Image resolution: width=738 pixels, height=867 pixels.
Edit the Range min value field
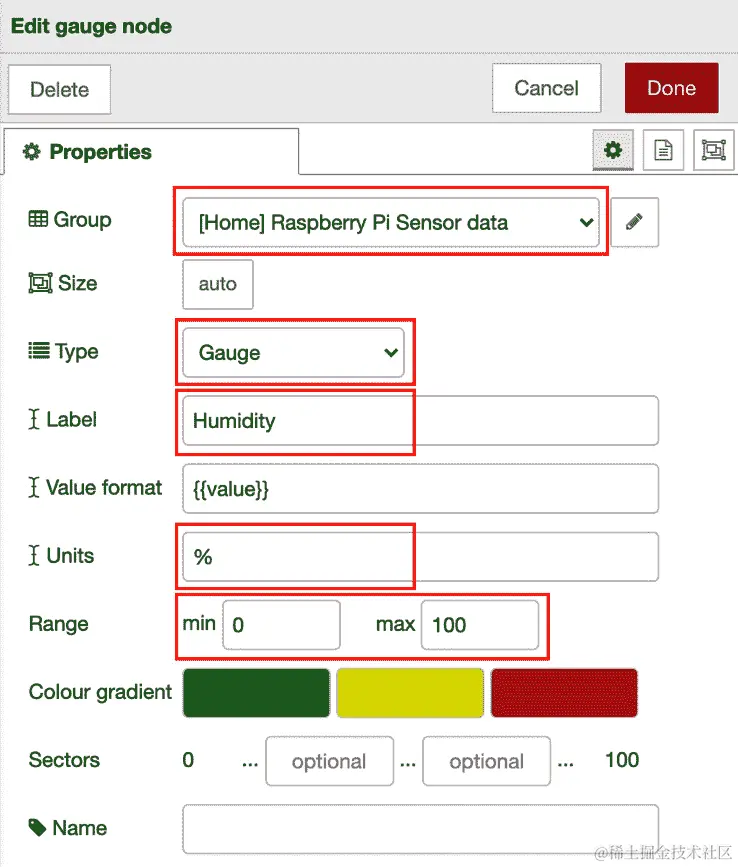coord(281,625)
